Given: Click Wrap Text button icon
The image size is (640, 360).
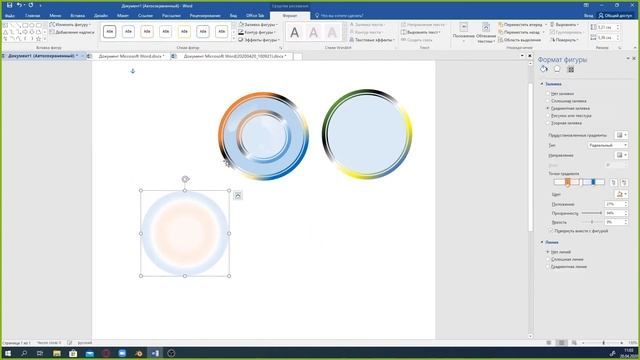Looking at the screenshot, I should coord(486,28).
